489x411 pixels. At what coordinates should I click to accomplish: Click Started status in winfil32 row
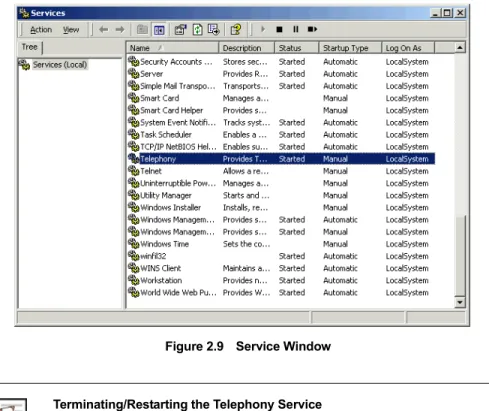click(x=292, y=256)
